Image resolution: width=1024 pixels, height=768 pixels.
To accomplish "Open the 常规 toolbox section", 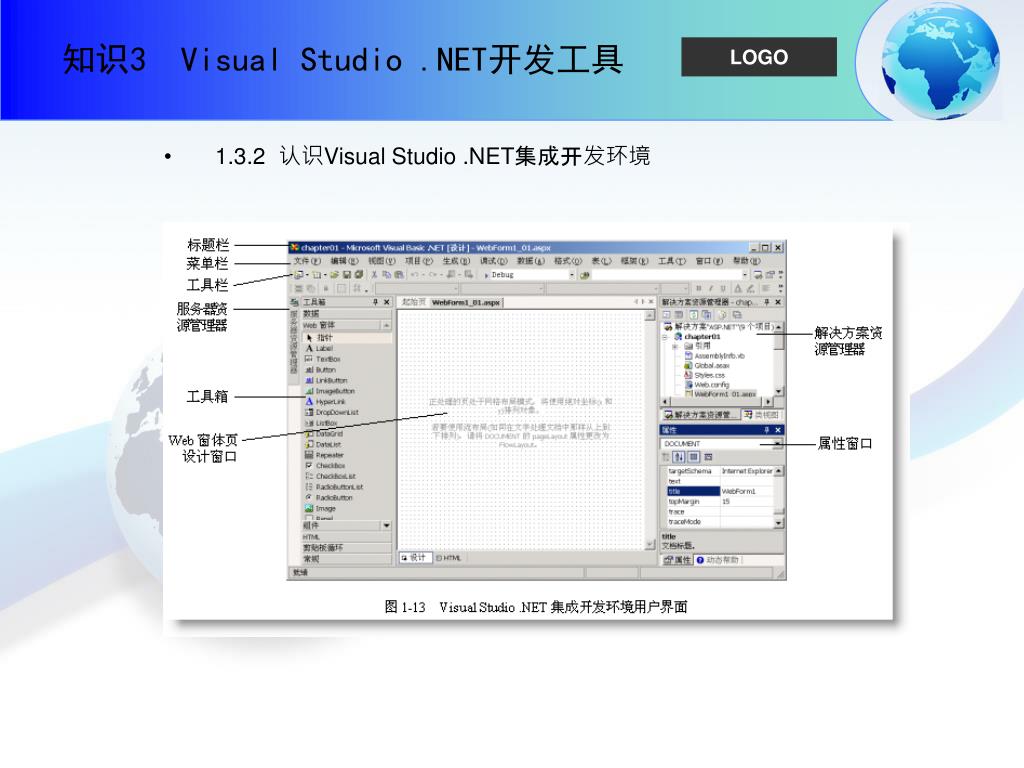I will 347,559.
